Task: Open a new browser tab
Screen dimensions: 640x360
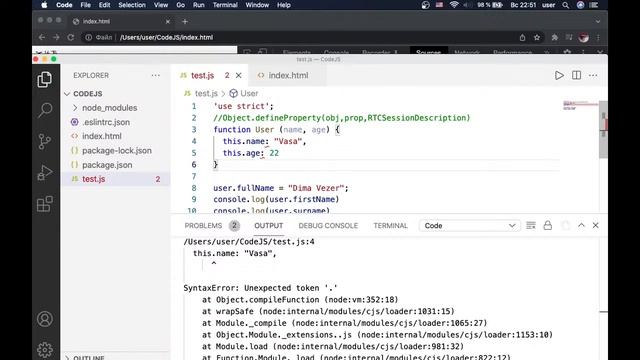Action: [x=185, y=21]
